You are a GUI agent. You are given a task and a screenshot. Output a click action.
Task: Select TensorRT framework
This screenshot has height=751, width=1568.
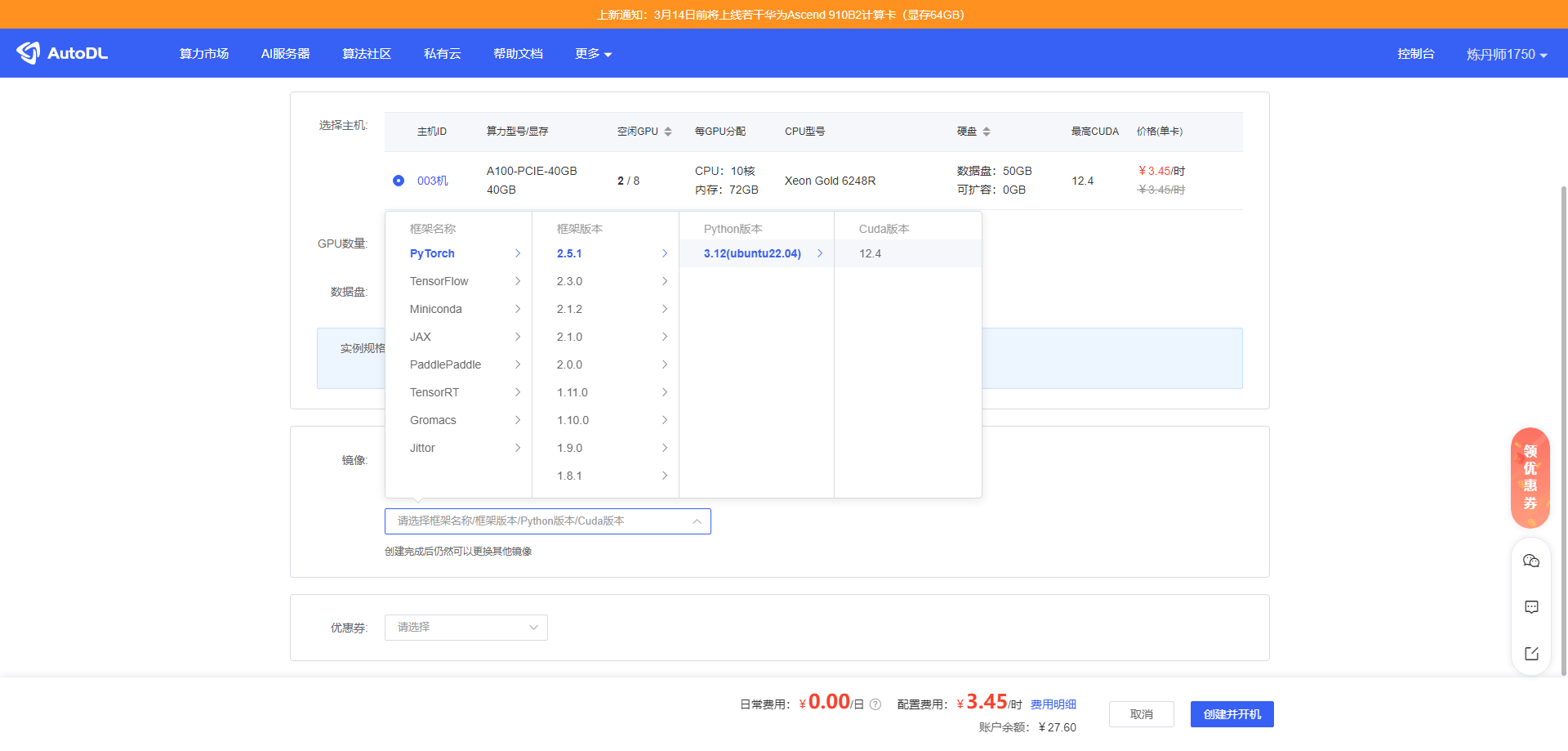click(458, 392)
